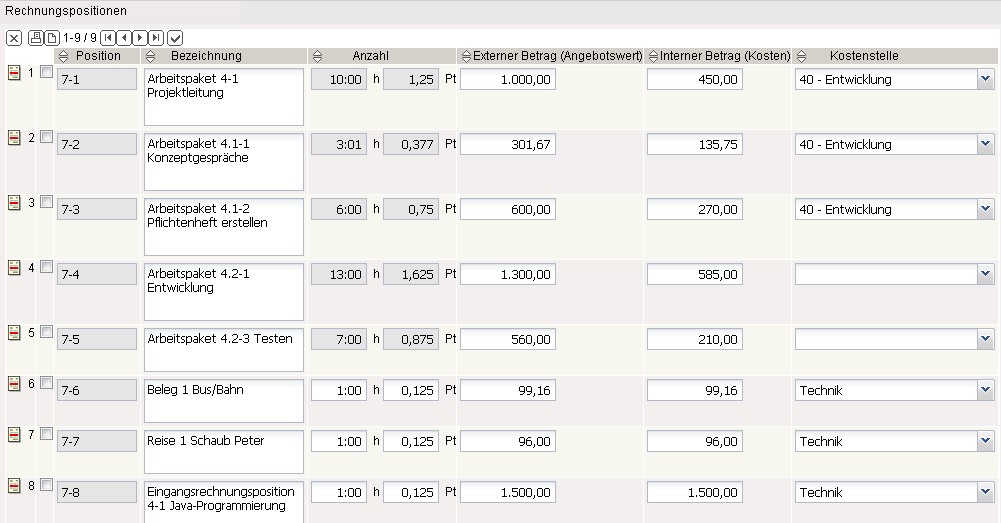Click external amount field 1.000,00
This screenshot has height=523, width=1001.
click(x=508, y=79)
